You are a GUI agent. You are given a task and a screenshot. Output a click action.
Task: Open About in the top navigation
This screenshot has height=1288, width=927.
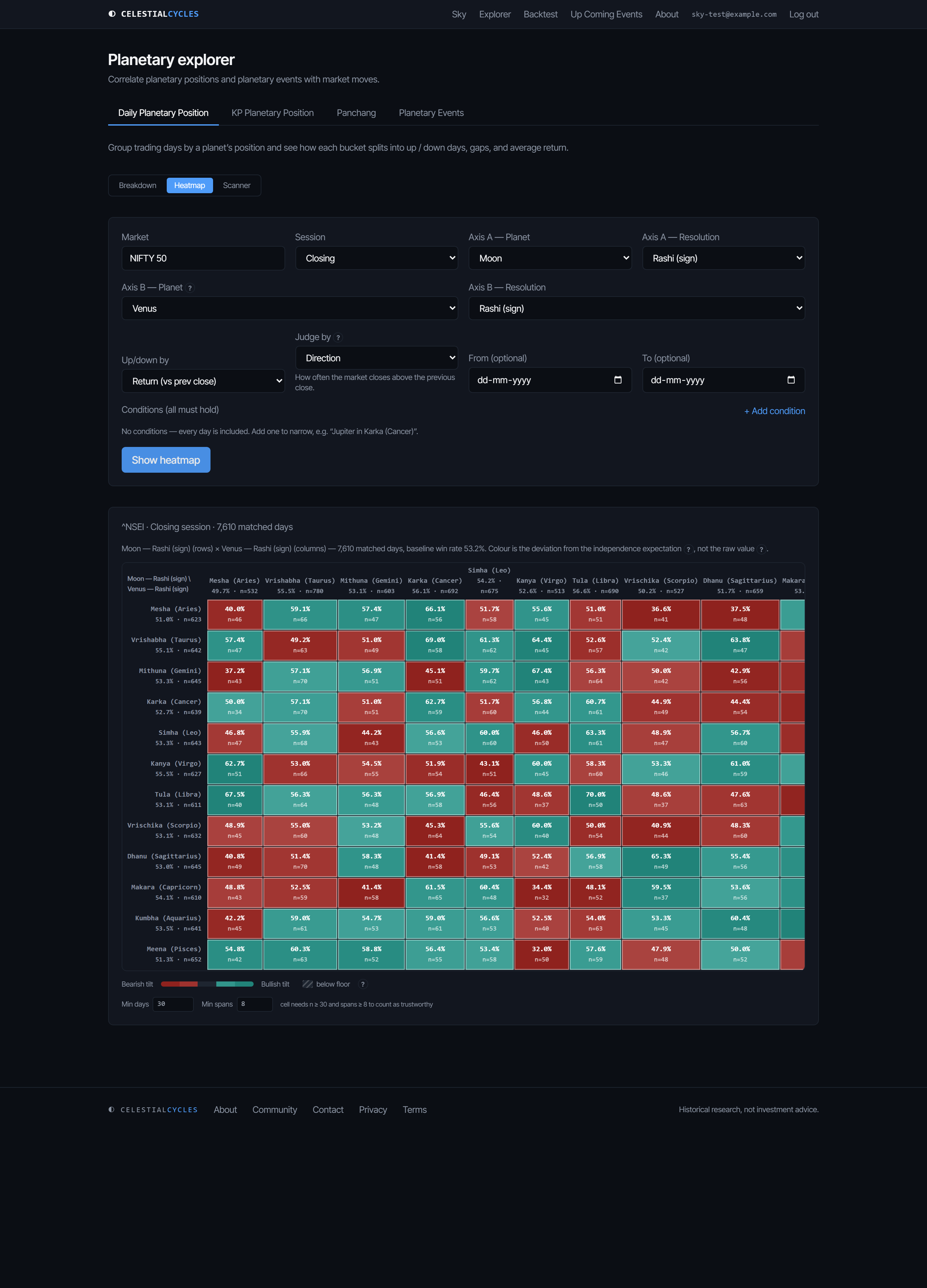[666, 14]
